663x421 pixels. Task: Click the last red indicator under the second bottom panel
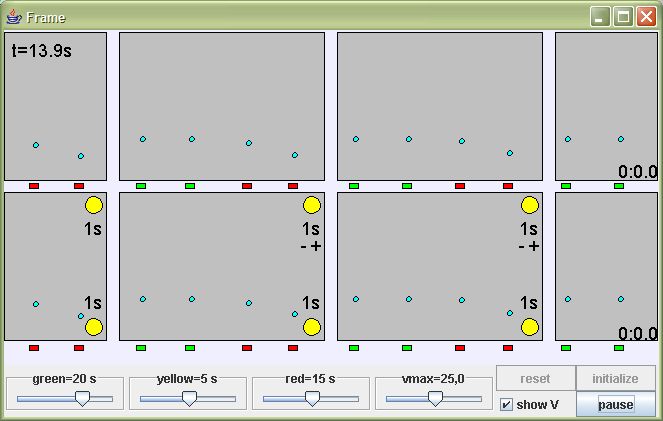click(x=293, y=348)
